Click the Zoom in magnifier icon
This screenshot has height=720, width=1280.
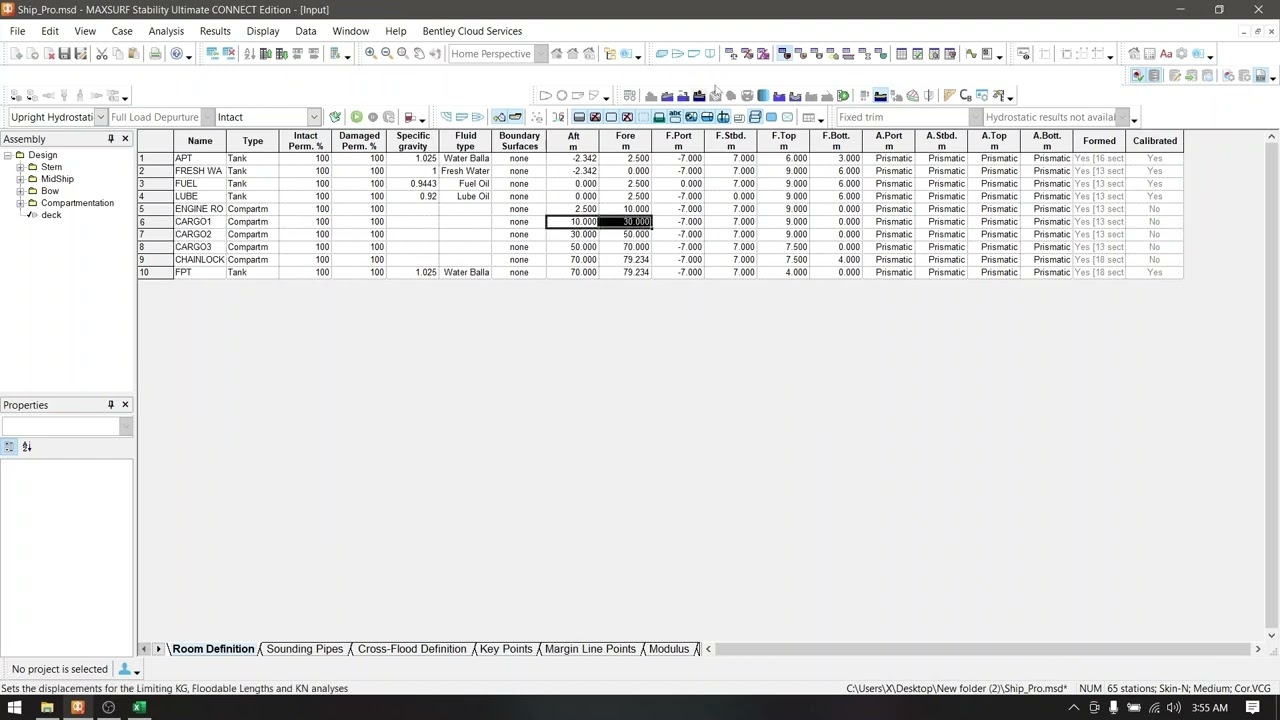[371, 54]
